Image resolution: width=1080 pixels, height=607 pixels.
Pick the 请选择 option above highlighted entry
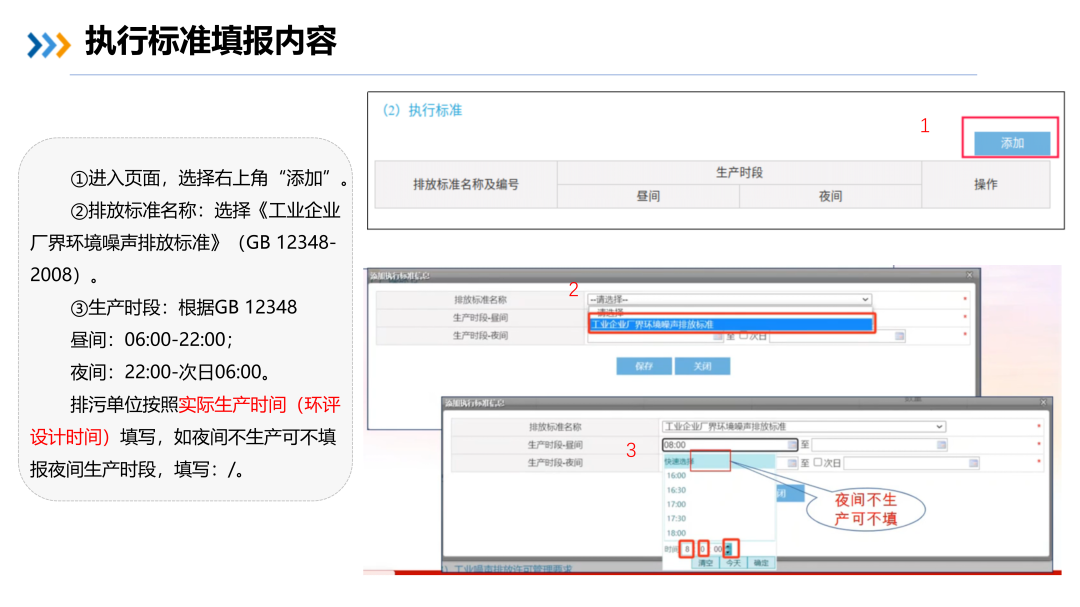[x=610, y=312]
